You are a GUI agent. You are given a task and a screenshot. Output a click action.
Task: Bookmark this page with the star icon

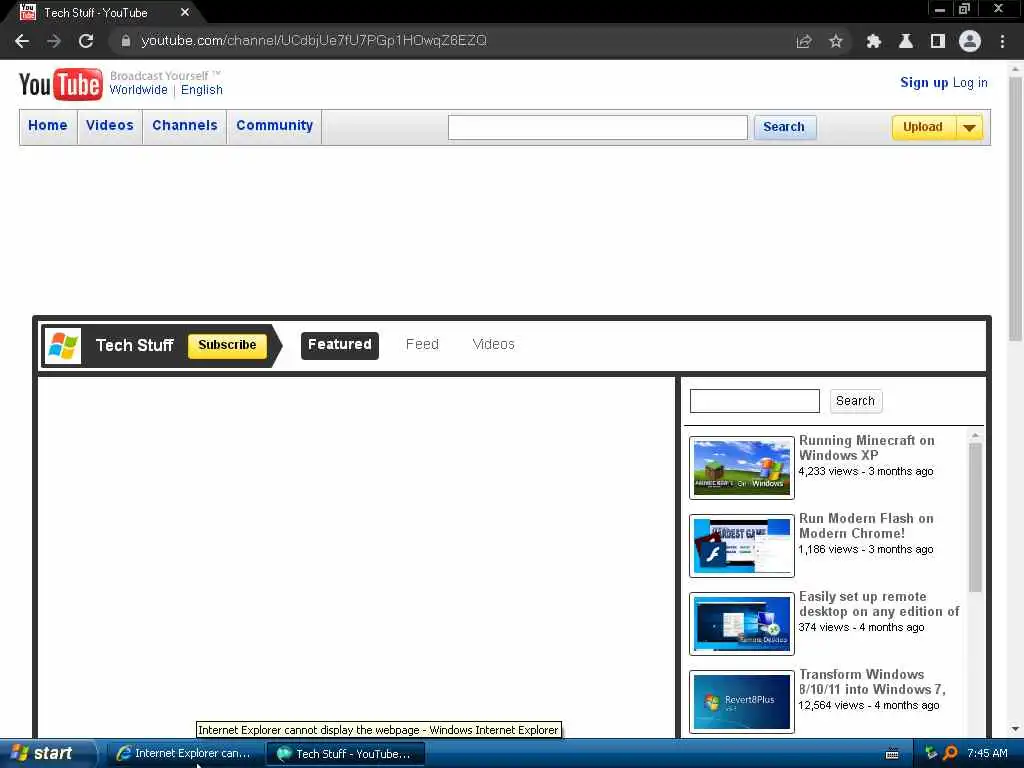tap(836, 41)
